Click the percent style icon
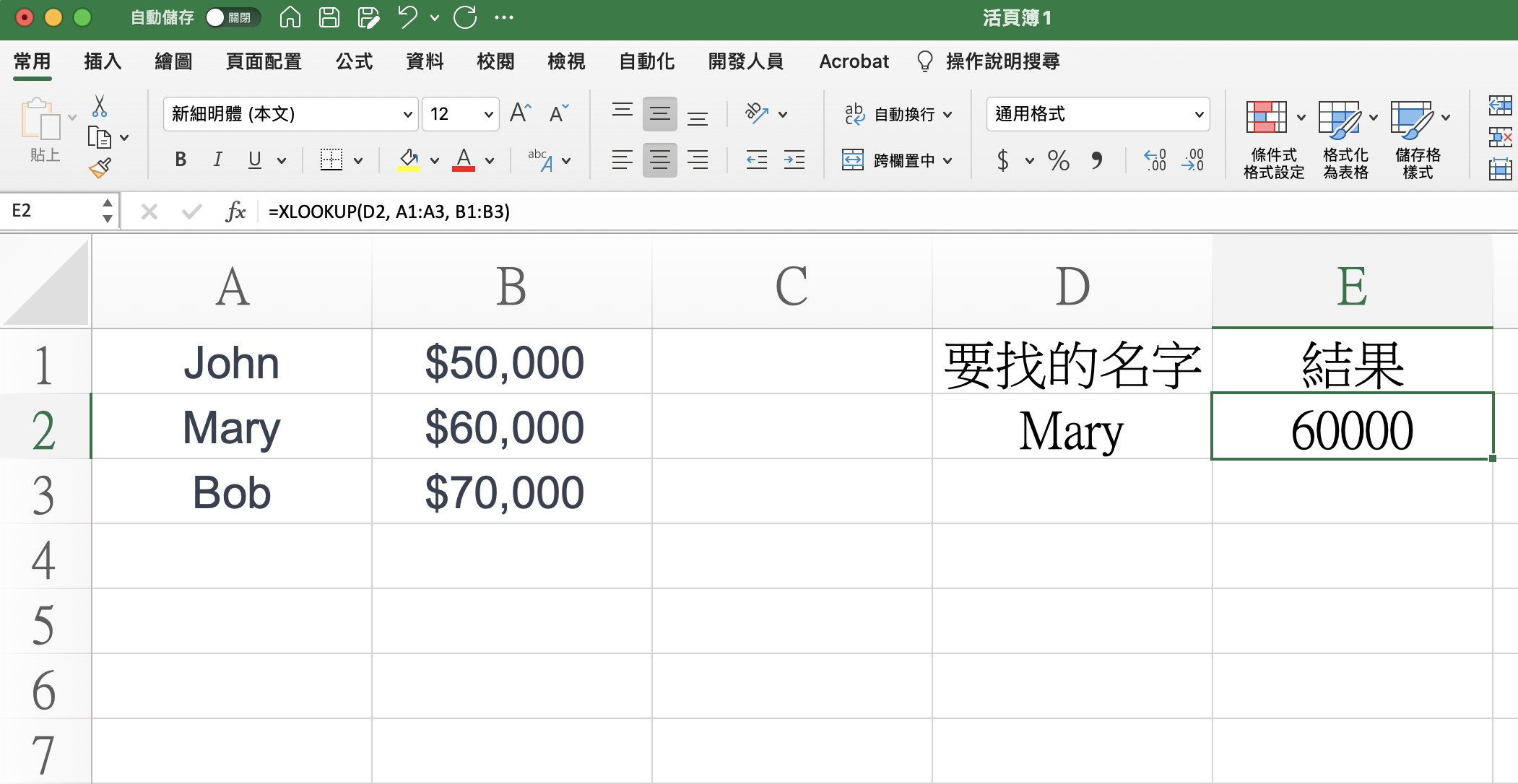 [1058, 160]
